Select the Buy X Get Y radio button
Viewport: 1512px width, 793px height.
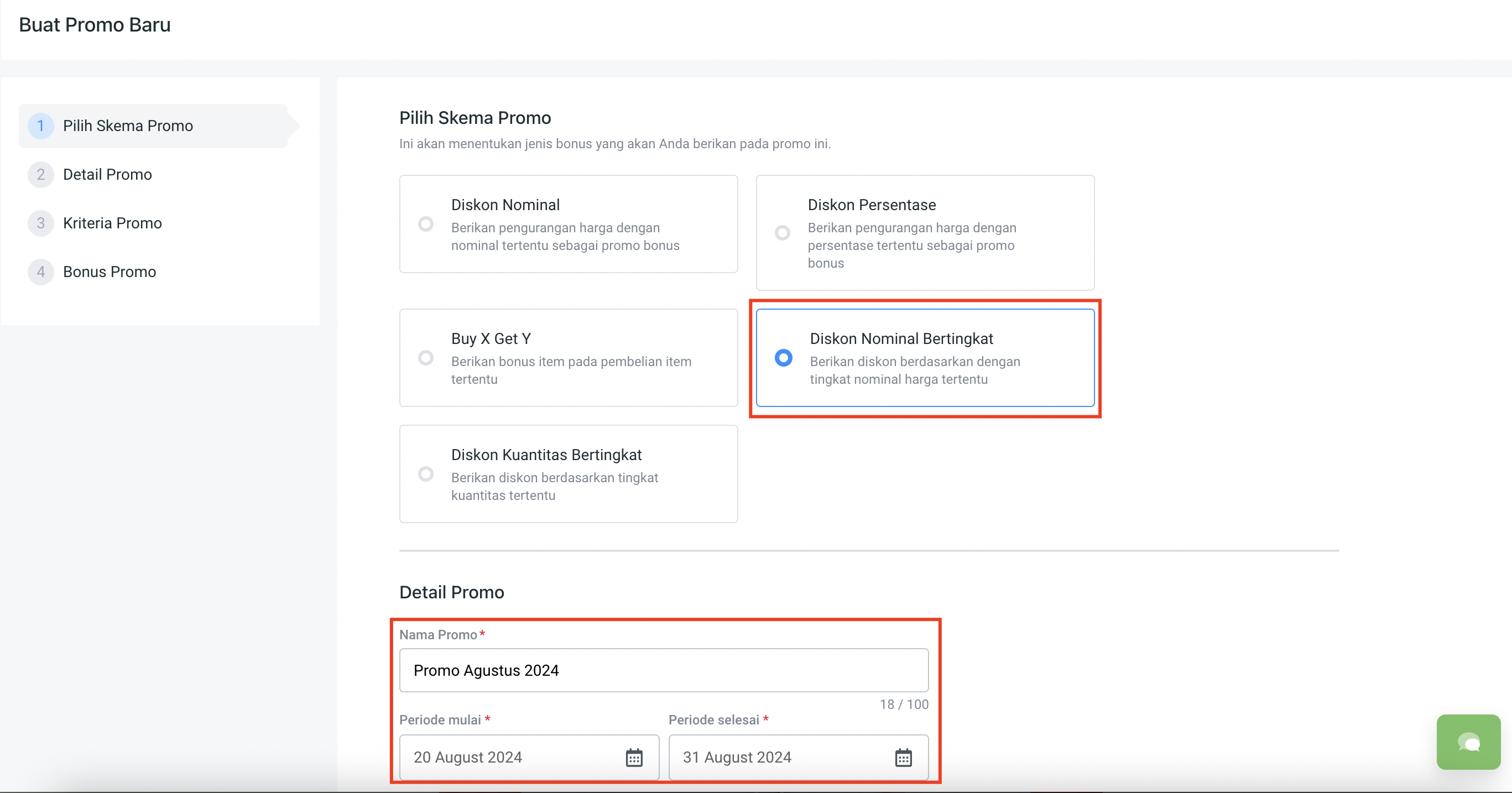425,358
